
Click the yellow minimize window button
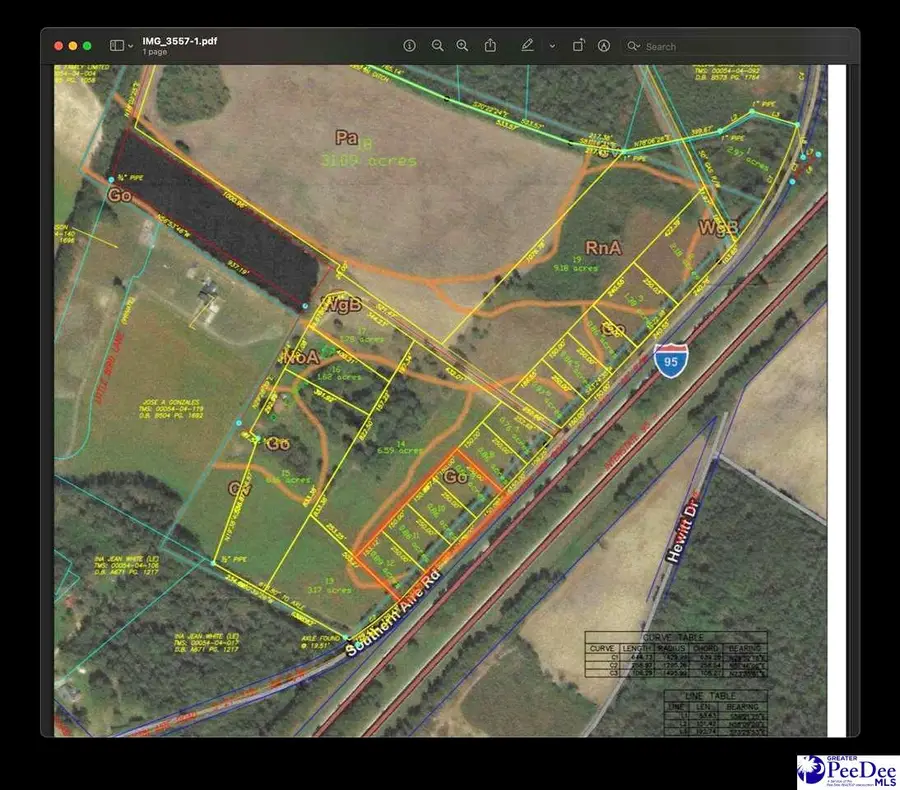click(x=73, y=46)
